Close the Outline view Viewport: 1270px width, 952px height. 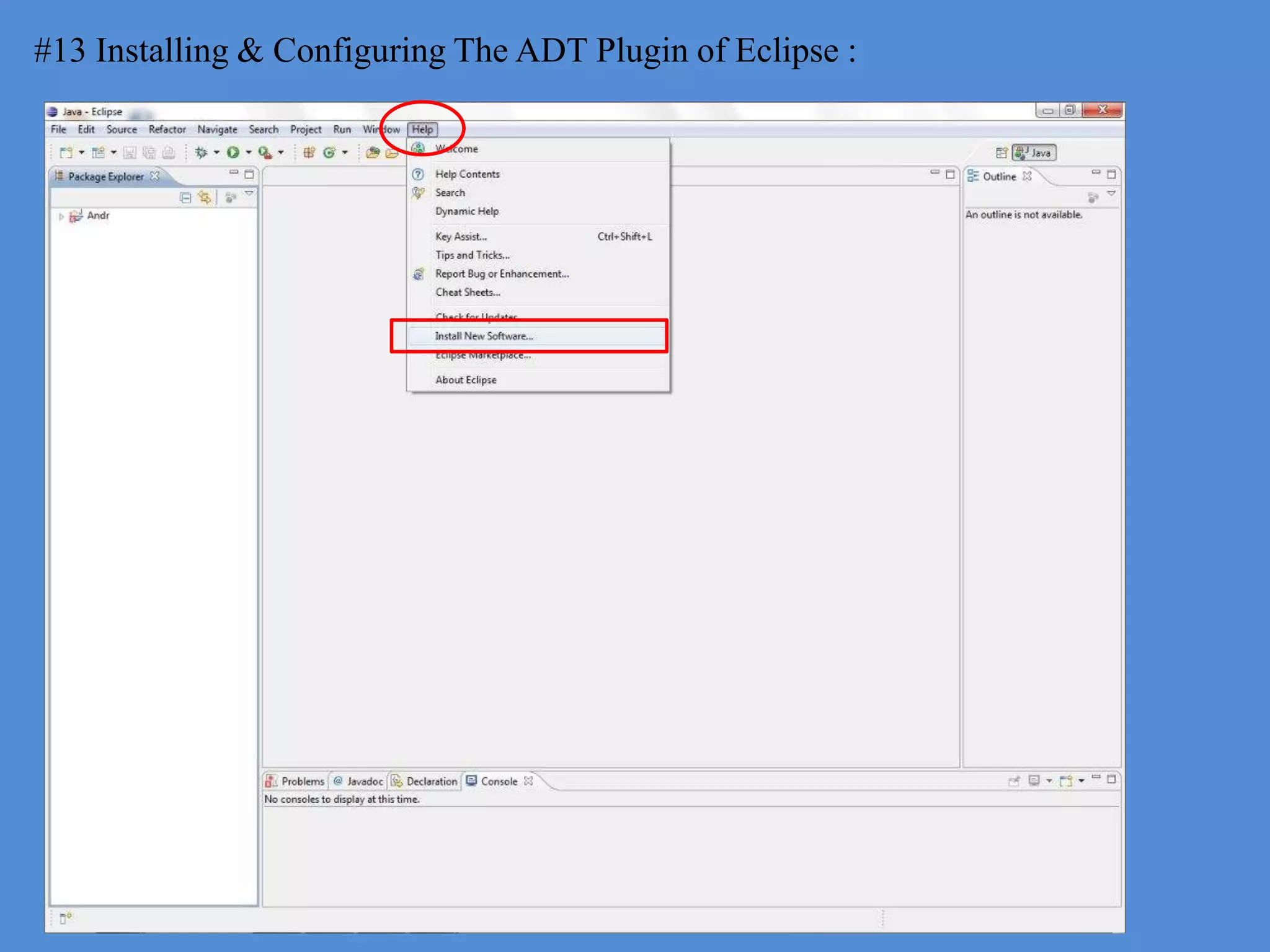[1028, 176]
